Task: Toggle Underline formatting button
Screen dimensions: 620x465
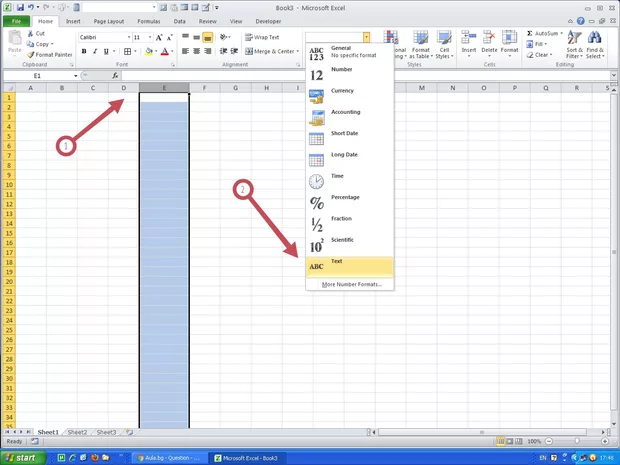Action: [x=106, y=51]
